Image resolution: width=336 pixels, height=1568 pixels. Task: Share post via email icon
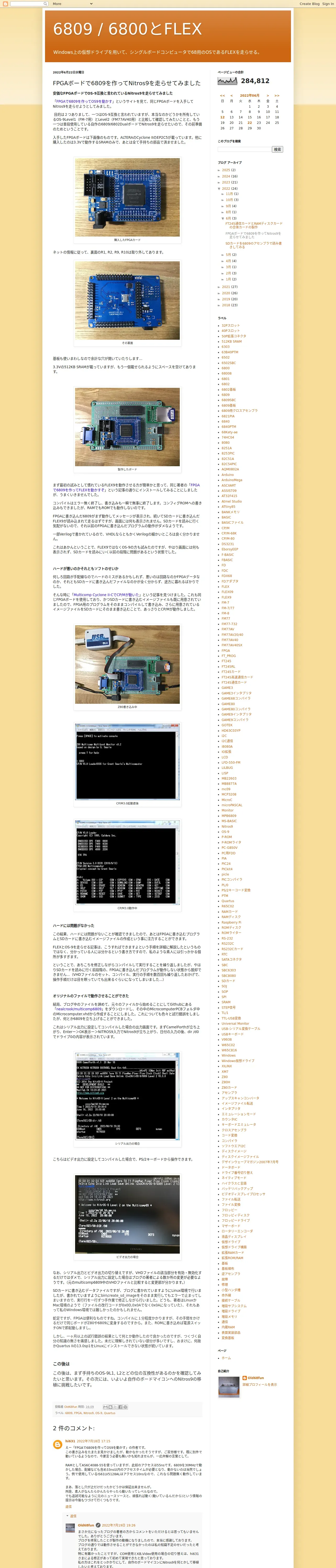pyautogui.click(x=105, y=1407)
